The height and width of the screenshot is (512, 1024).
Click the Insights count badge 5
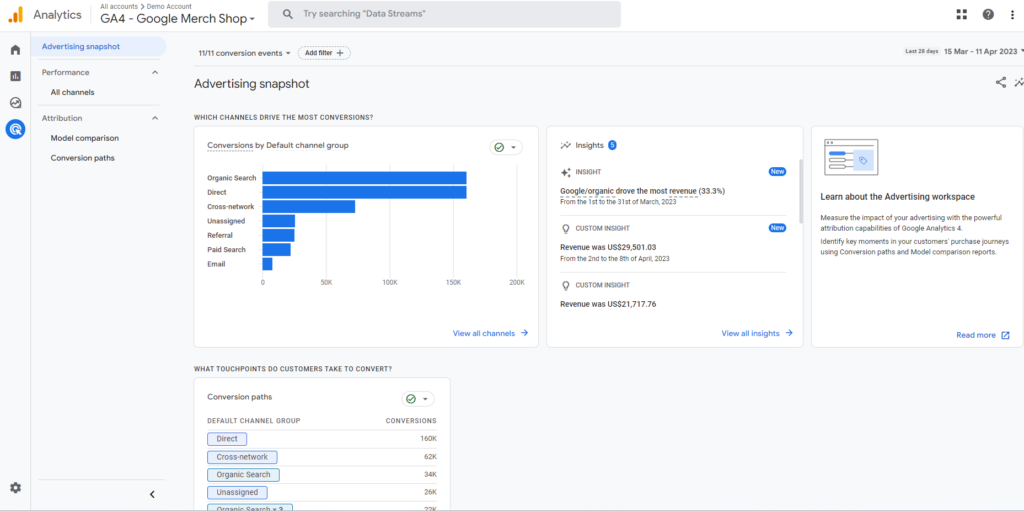(x=612, y=145)
